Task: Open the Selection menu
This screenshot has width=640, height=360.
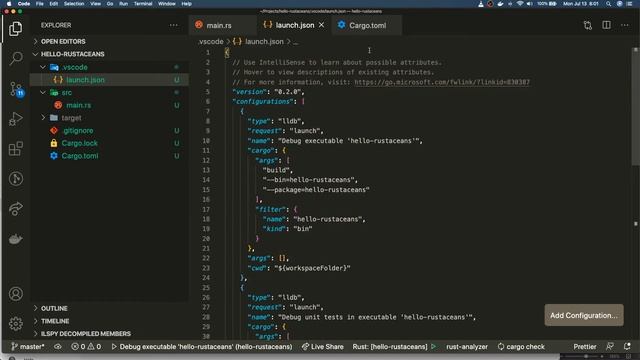Action: (74, 4)
